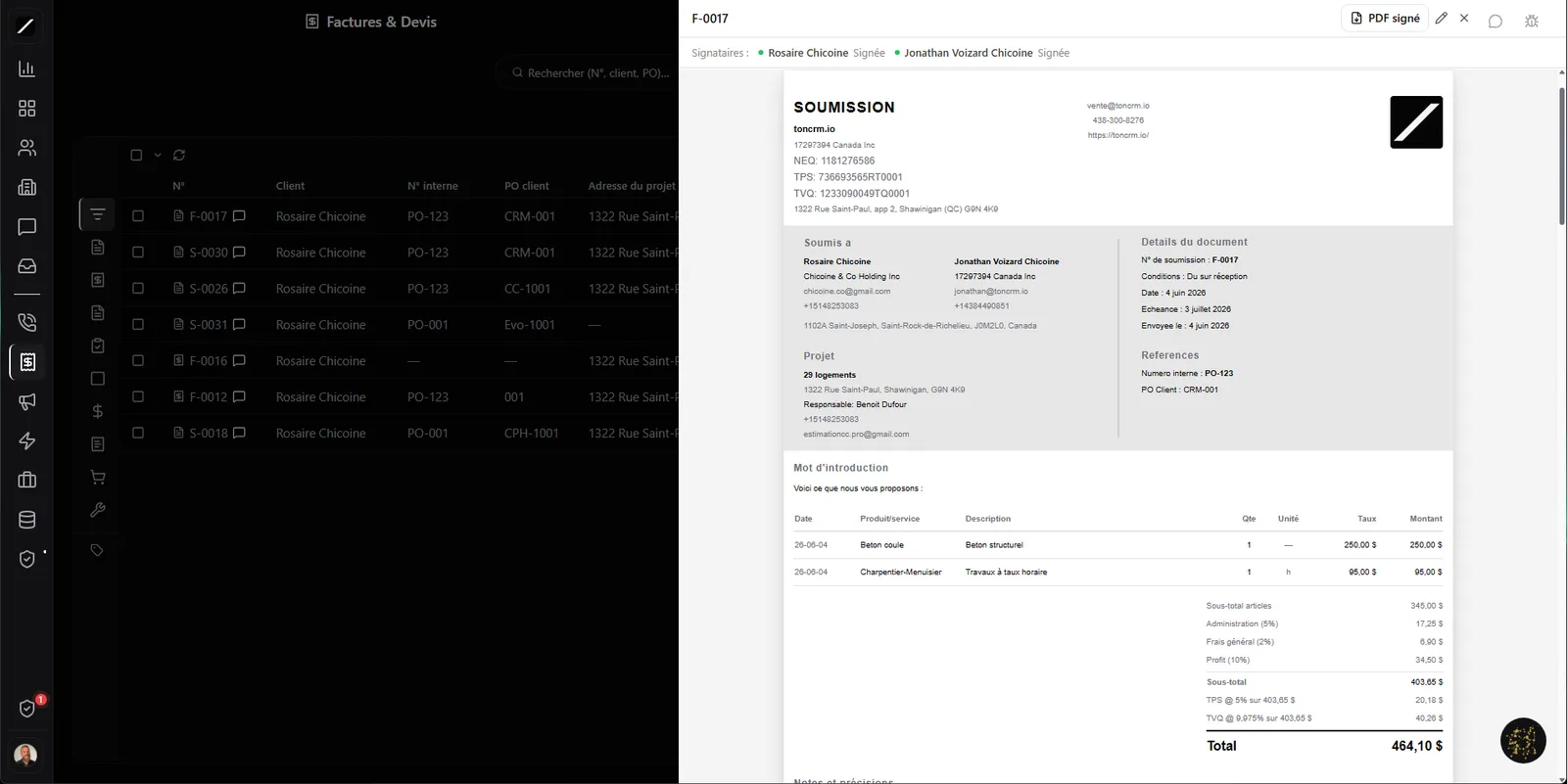Viewport: 1567px width, 784px height.
Task: Select the dollar sign icon in secondary sidebar
Action: tap(97, 411)
